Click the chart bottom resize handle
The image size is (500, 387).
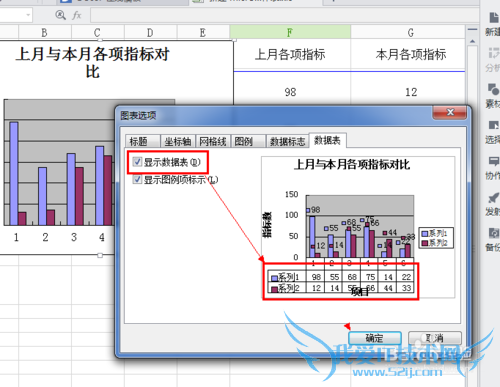coord(100,255)
